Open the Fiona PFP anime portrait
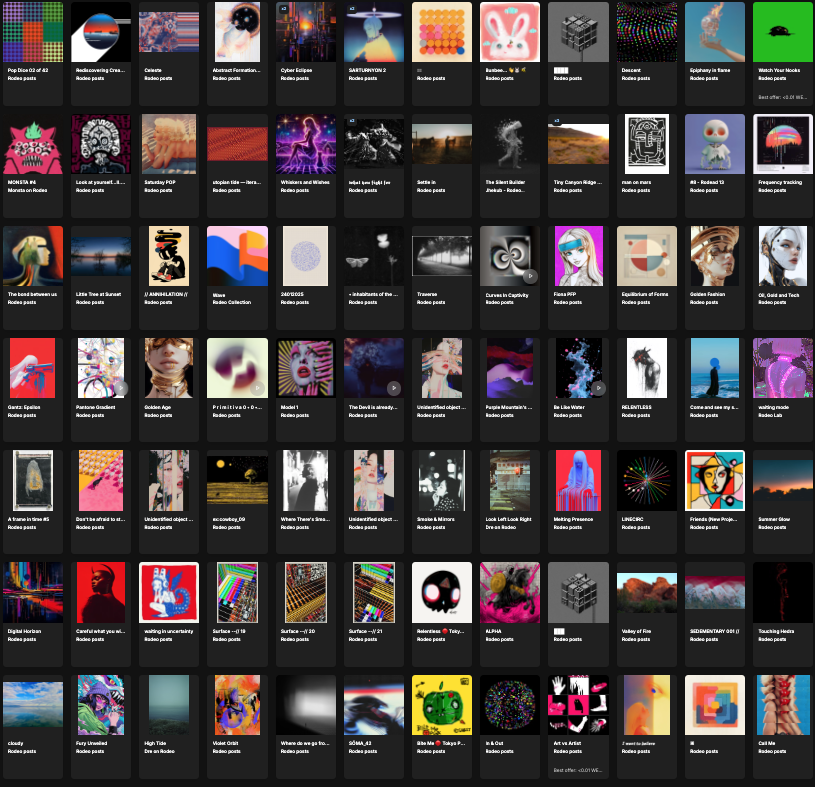The height and width of the screenshot is (787, 815). click(x=579, y=256)
